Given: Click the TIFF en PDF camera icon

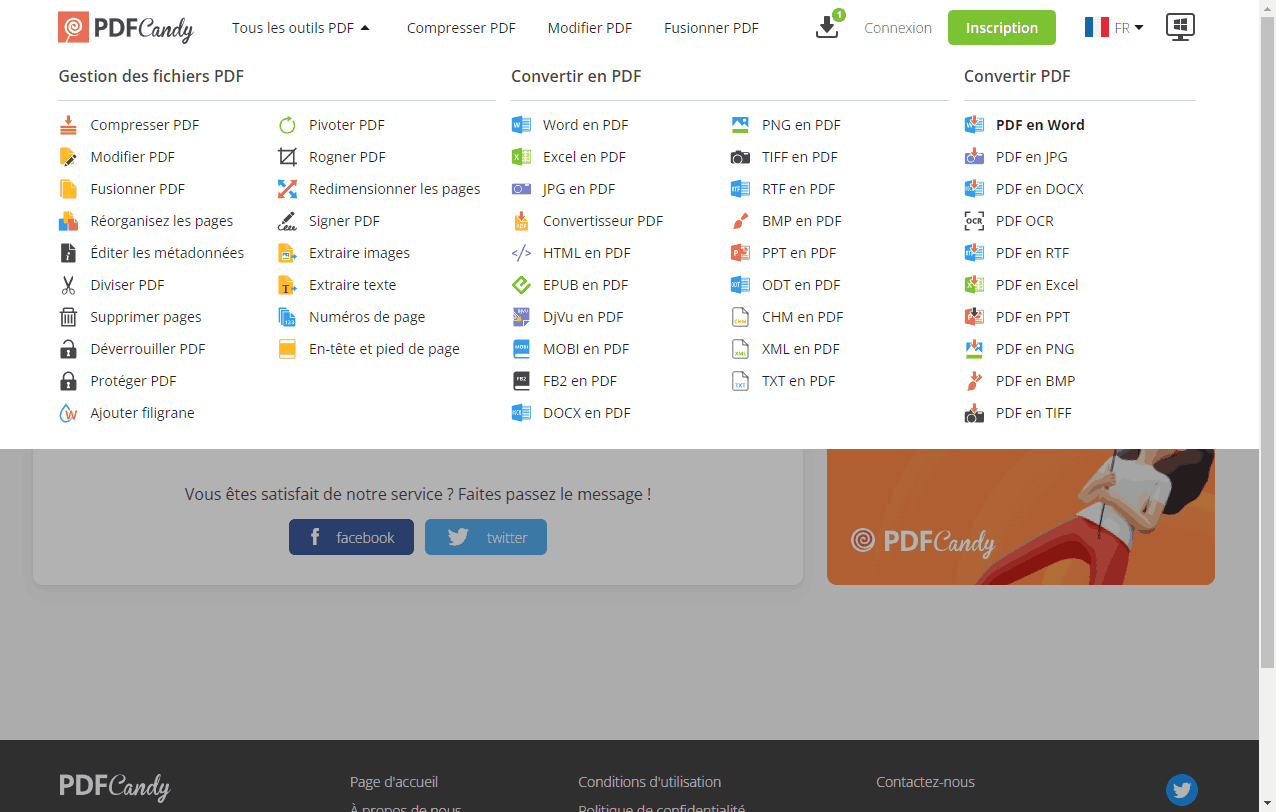Looking at the screenshot, I should (740, 157).
